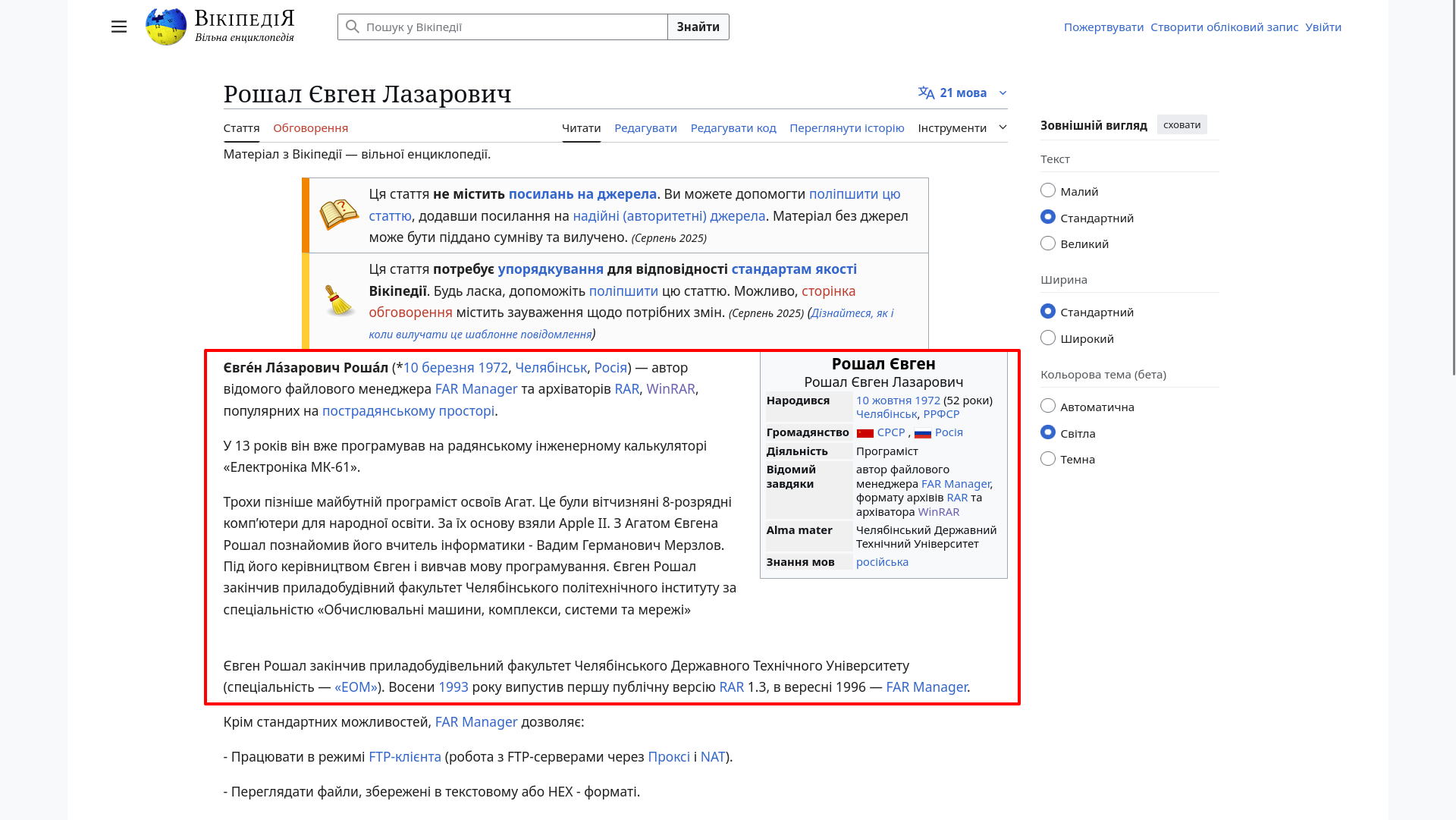Select the Широкий width option
The image size is (1456, 820).
coord(1048,338)
